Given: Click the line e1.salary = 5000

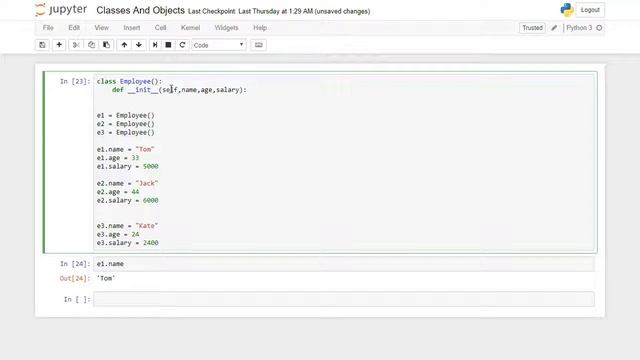Looking at the screenshot, I should tap(128, 167).
